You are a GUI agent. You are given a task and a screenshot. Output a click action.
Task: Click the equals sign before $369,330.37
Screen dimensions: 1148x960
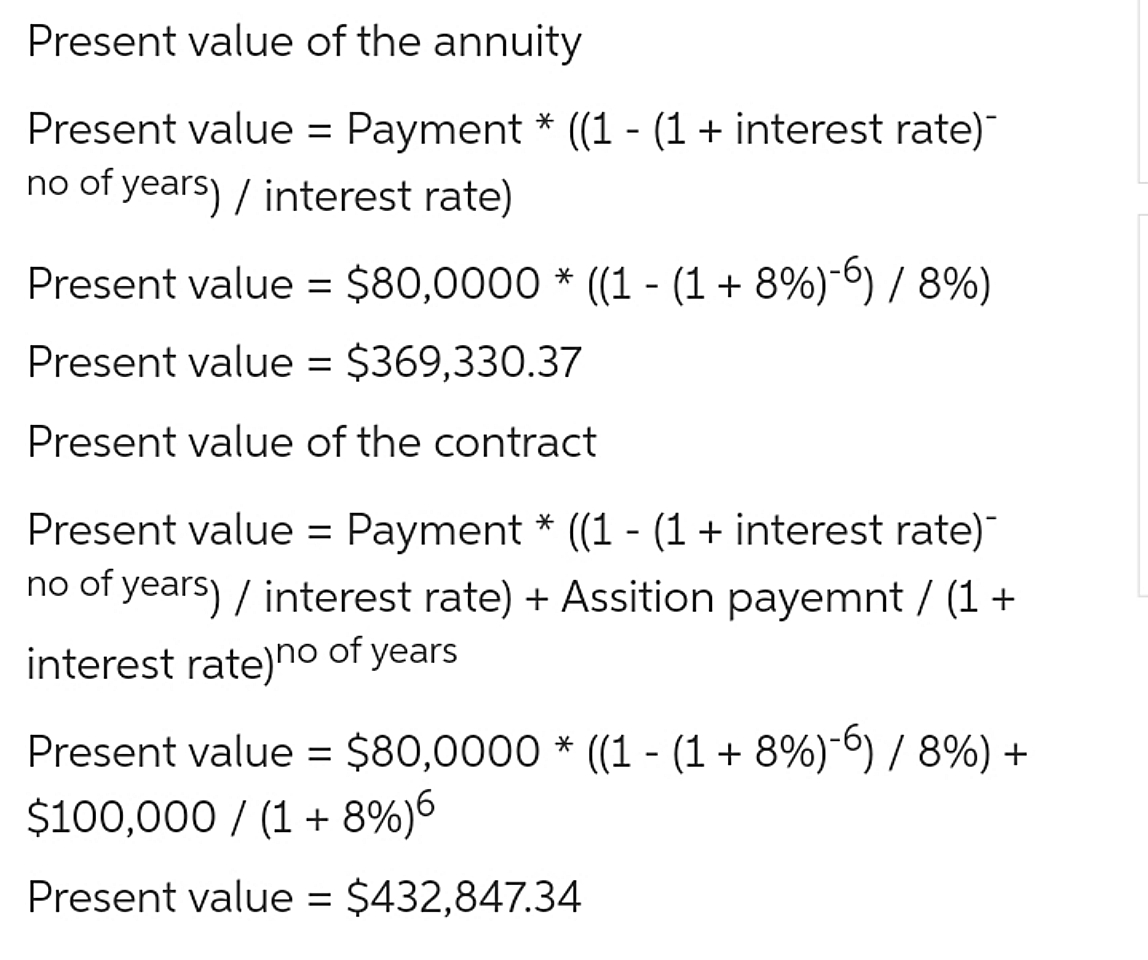(x=318, y=362)
